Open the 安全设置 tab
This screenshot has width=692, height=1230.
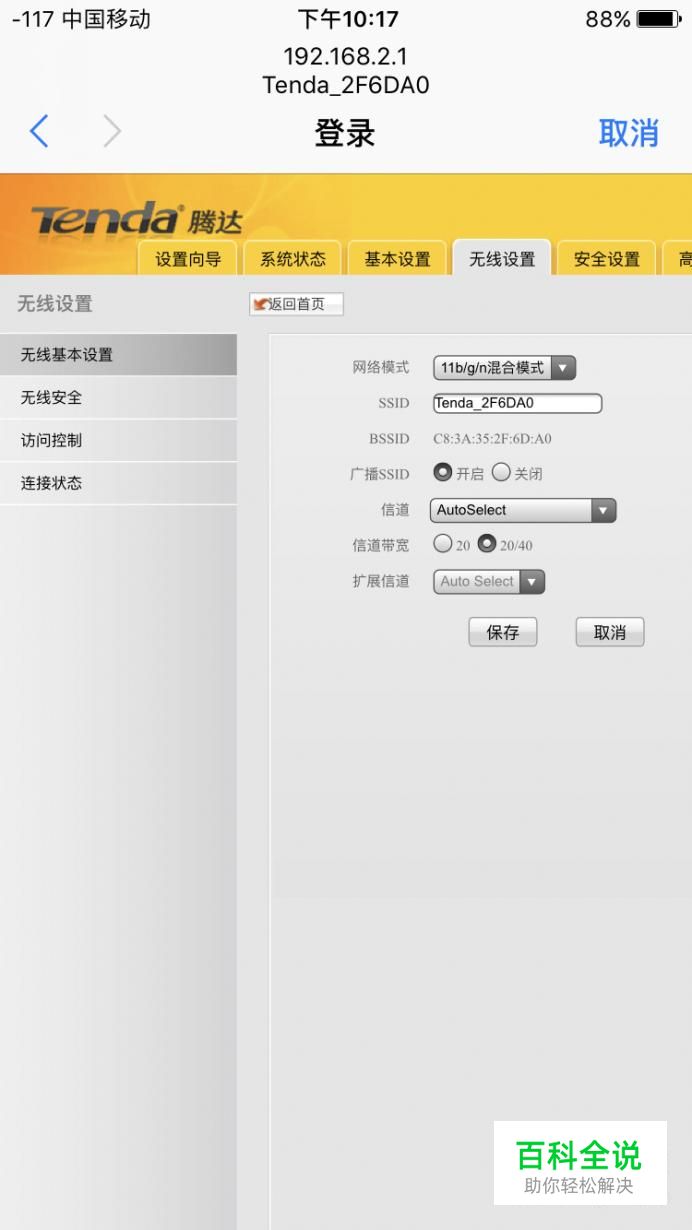(x=606, y=259)
